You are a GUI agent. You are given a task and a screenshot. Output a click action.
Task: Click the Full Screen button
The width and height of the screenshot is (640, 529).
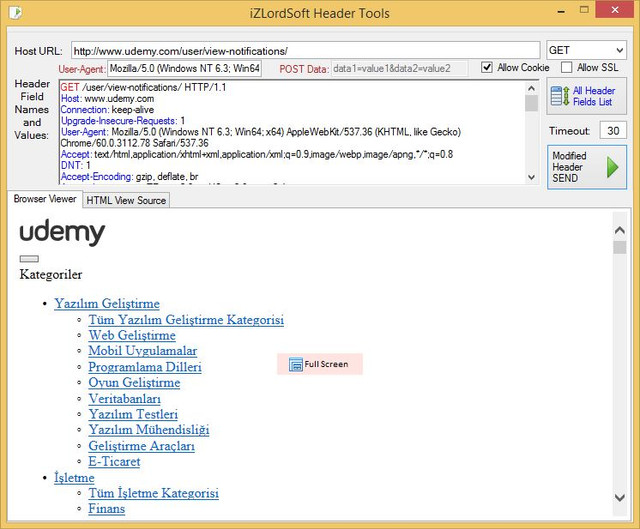coord(320,364)
